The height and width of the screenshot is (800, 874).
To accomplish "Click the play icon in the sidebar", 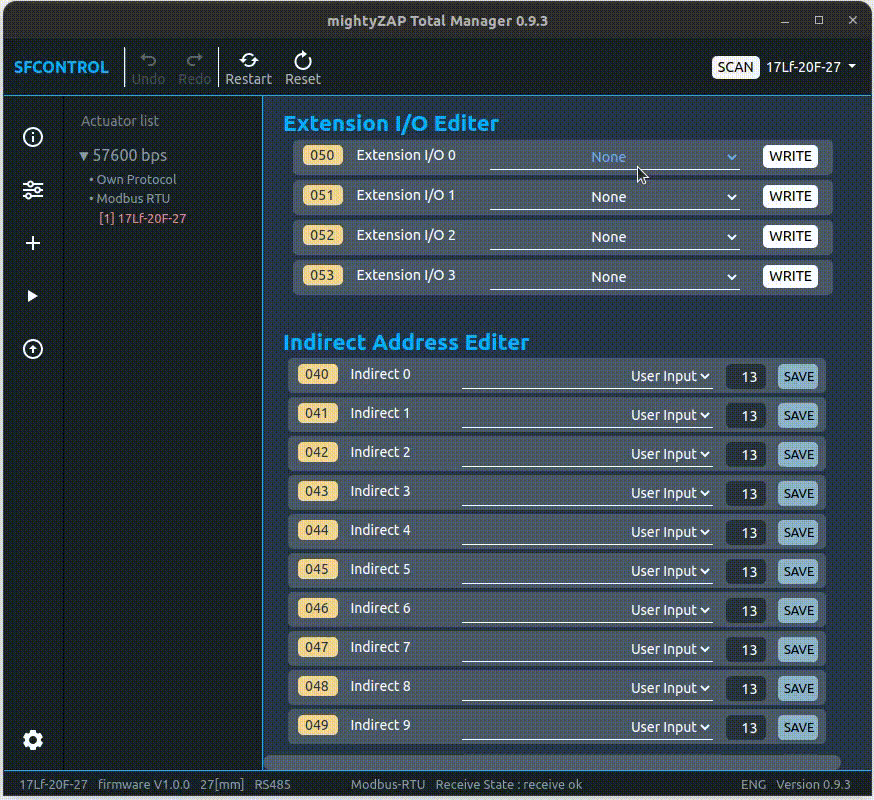I will (x=33, y=296).
